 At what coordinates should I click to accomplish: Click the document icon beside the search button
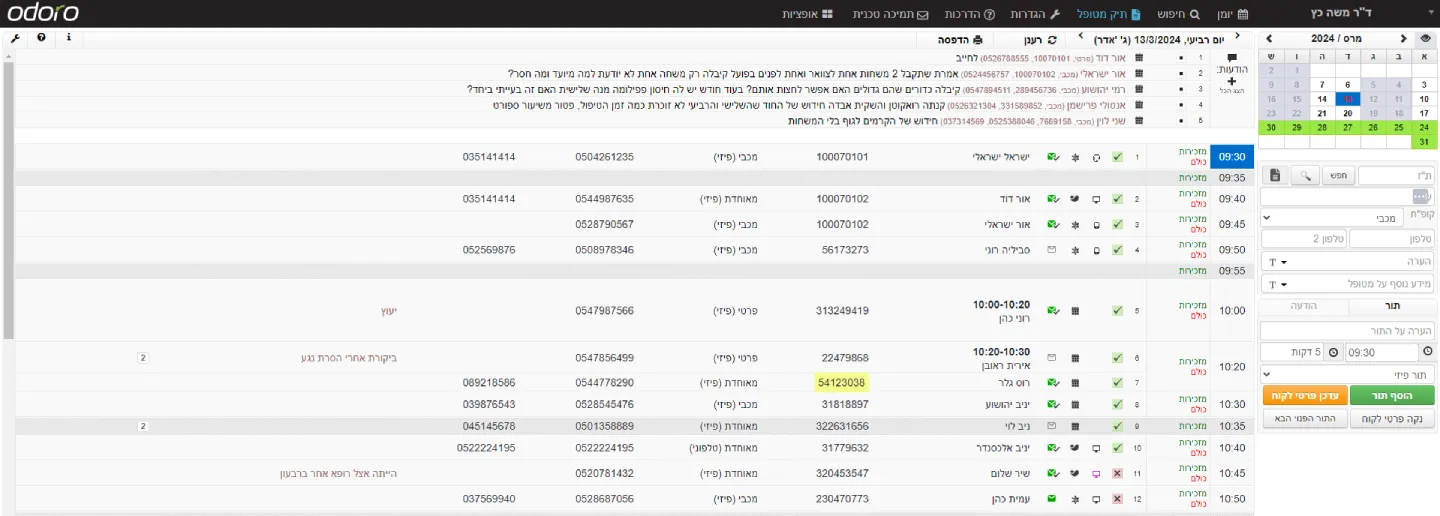1275,176
